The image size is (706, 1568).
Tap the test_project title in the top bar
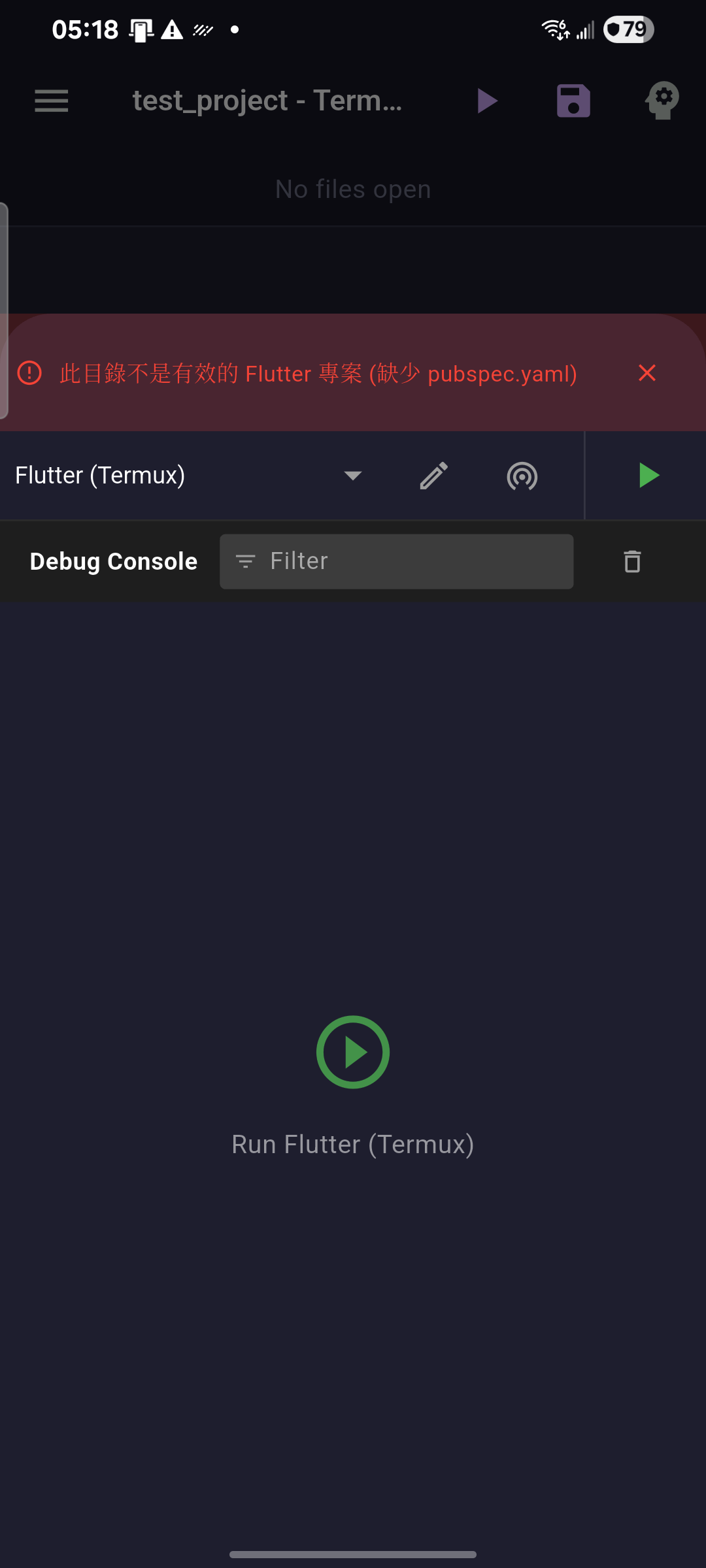click(x=267, y=101)
